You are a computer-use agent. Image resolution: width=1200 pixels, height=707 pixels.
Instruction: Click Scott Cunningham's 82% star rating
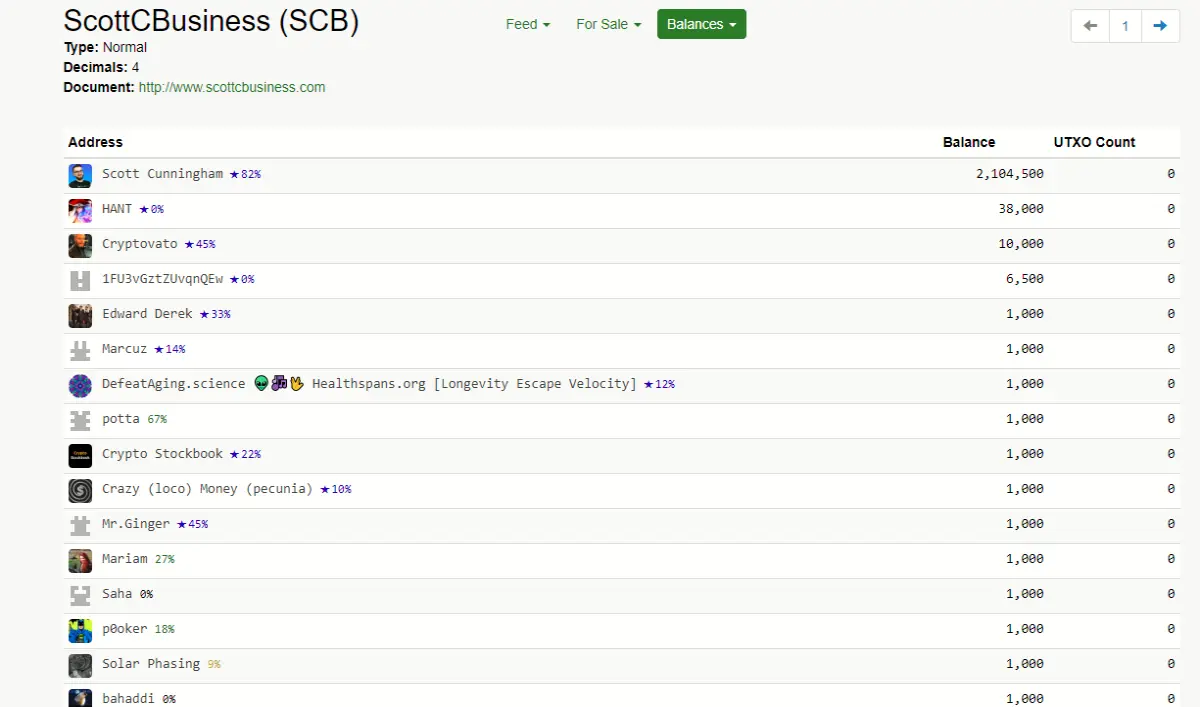pyautogui.click(x=245, y=174)
